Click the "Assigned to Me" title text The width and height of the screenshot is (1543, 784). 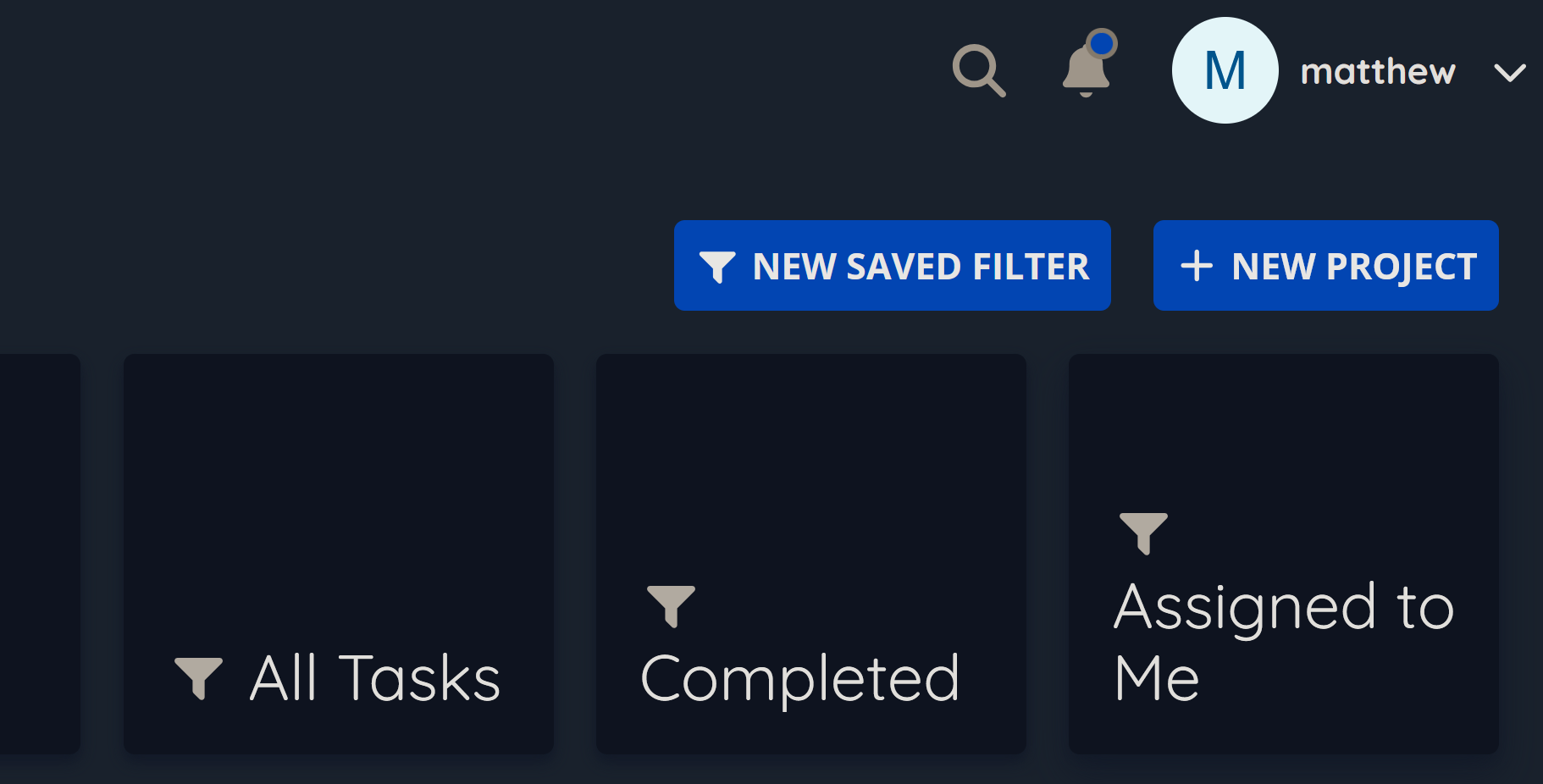pyautogui.click(x=1283, y=642)
